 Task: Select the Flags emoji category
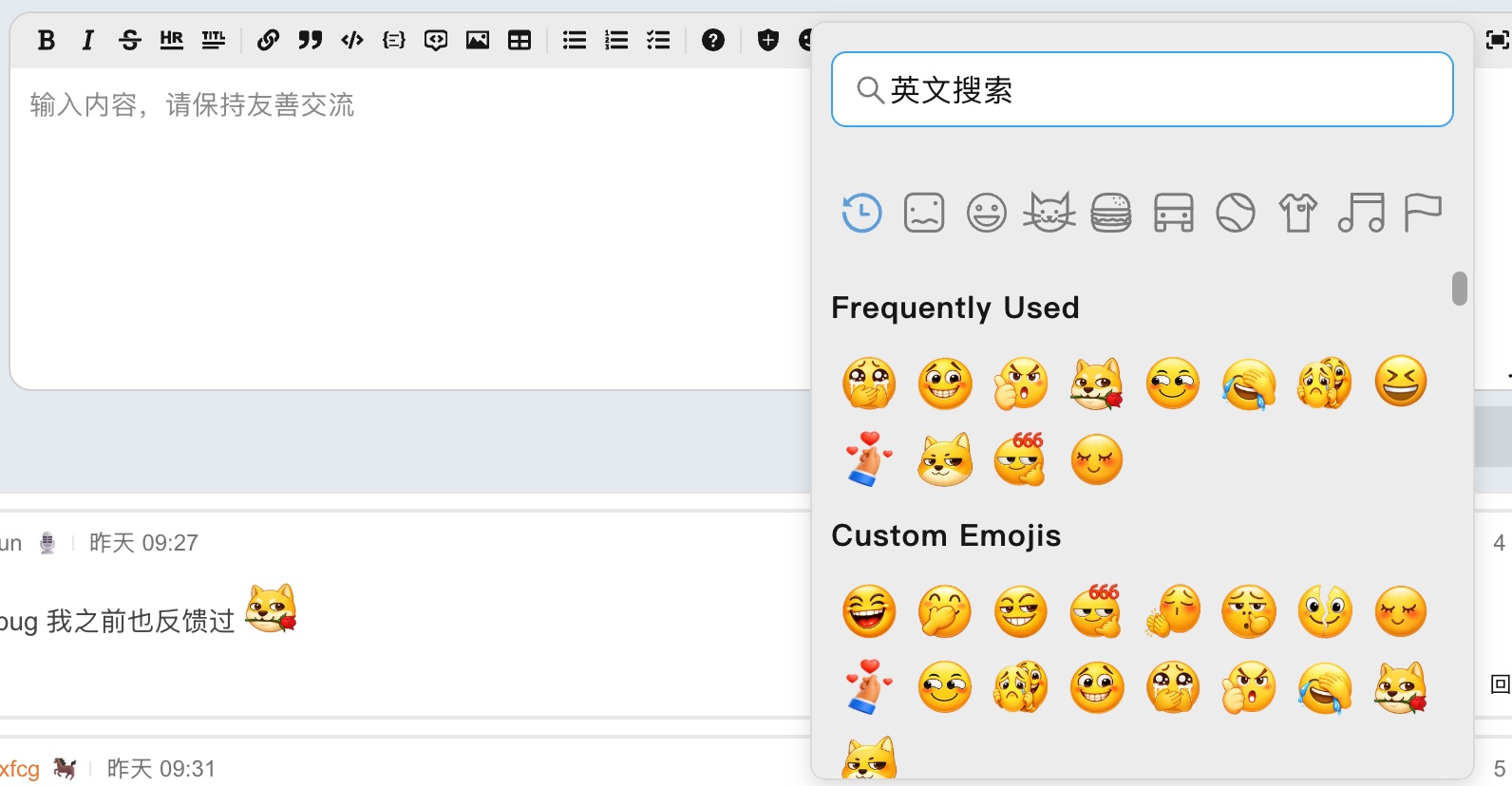1422,213
